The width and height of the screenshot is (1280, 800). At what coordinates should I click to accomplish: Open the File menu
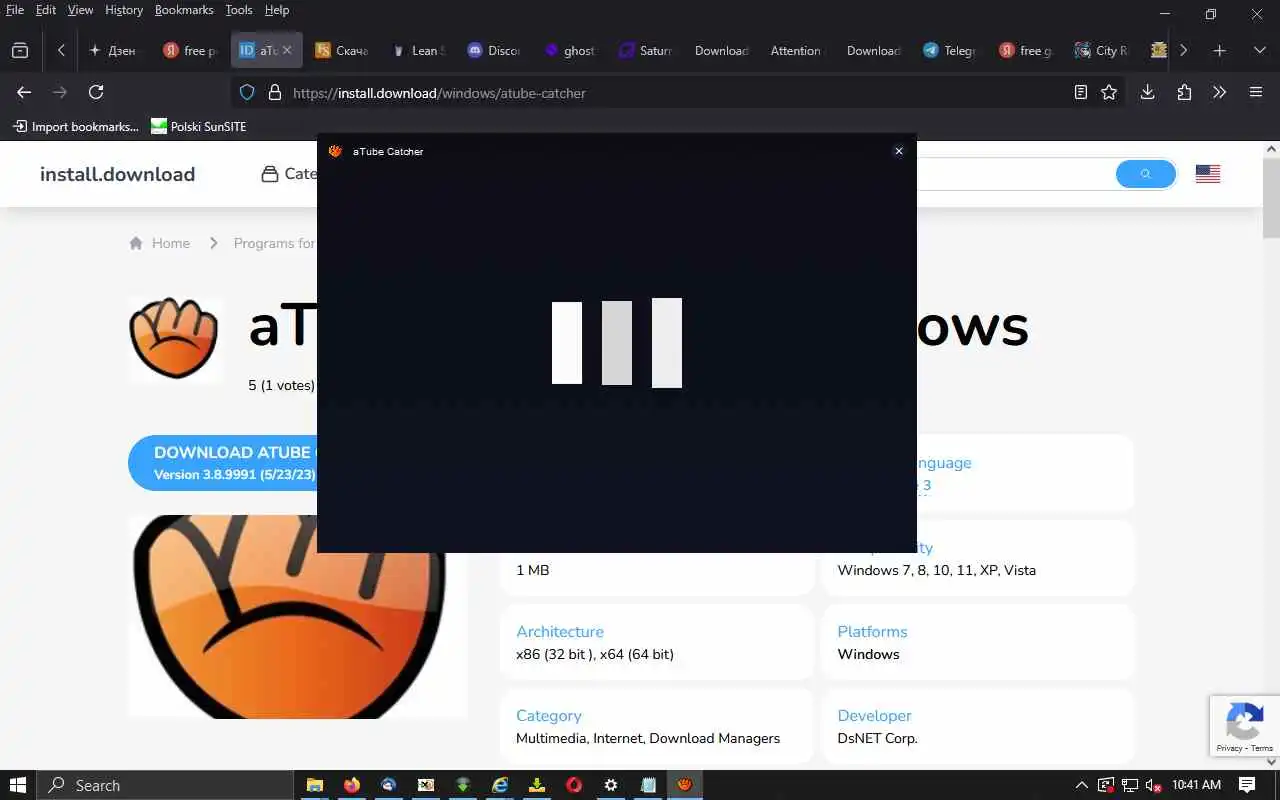point(15,10)
